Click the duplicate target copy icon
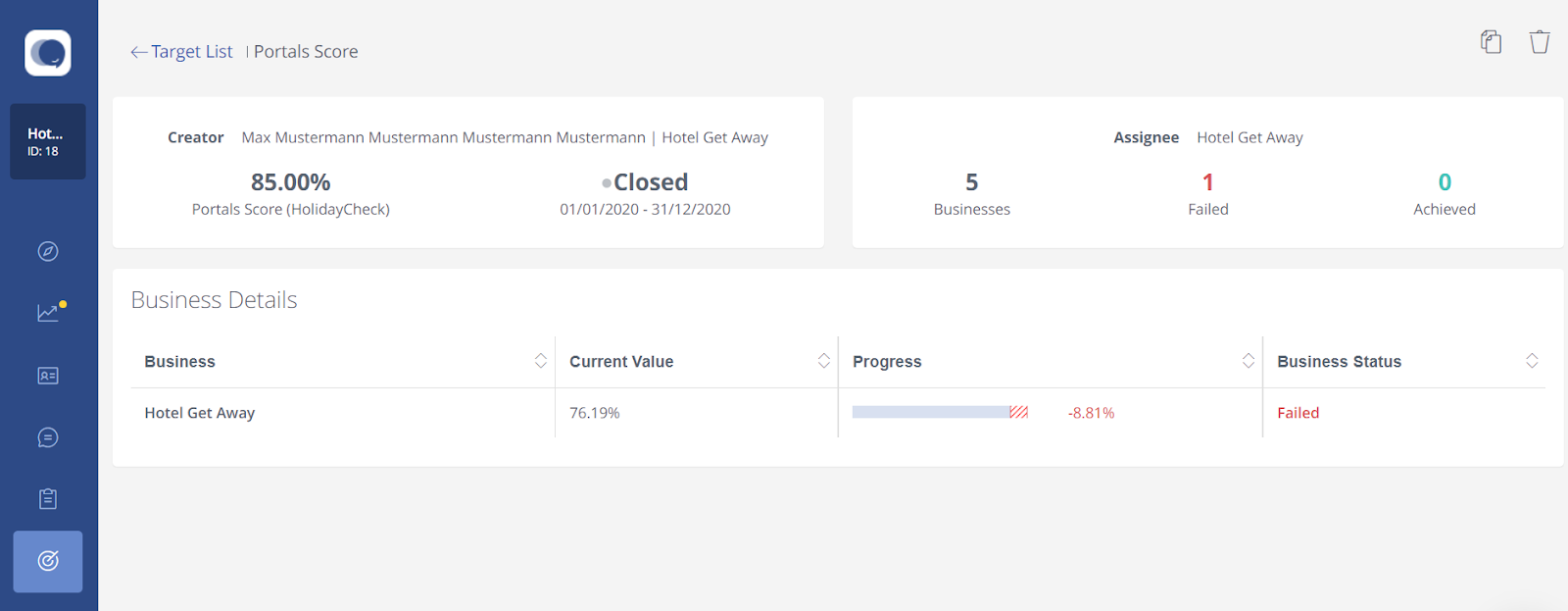The image size is (1568, 611). pos(1491,41)
